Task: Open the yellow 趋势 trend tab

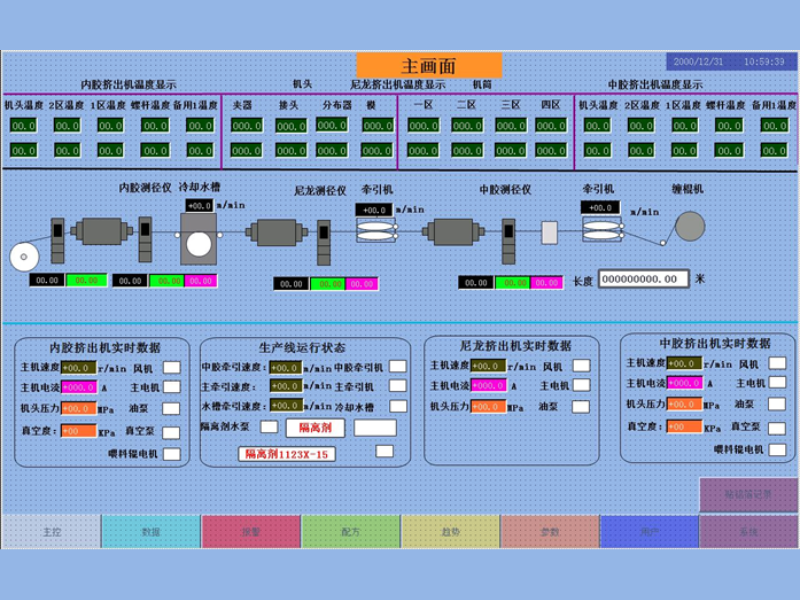Action: coord(451,532)
